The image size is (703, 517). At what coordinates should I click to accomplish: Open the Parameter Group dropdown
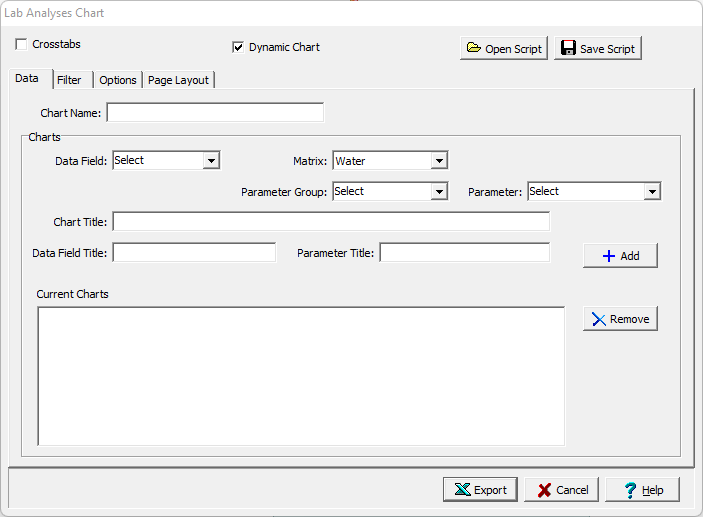(438, 191)
